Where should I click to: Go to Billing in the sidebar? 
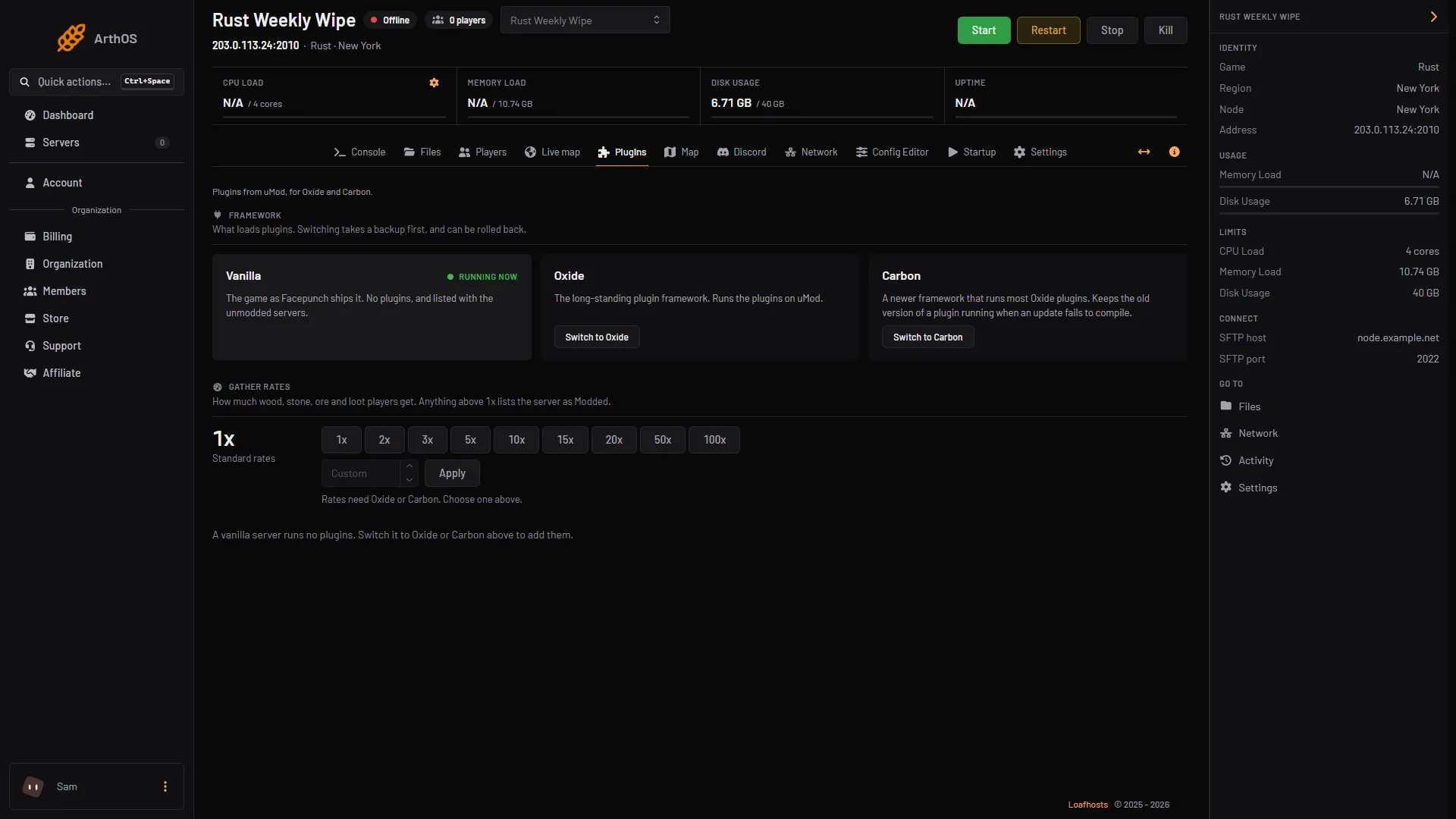coord(96,237)
